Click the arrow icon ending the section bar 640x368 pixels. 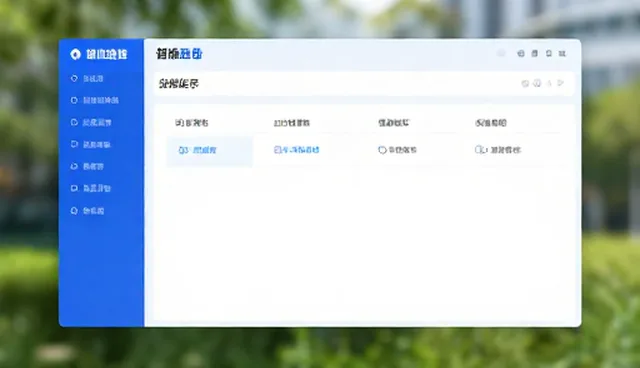(x=561, y=83)
